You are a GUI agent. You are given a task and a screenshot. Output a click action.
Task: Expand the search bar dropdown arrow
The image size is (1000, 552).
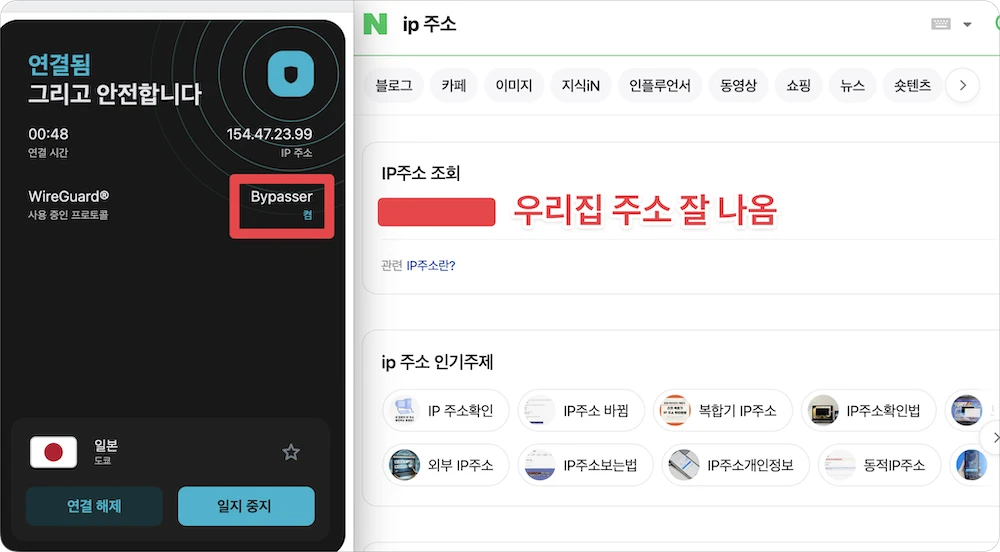[x=967, y=25]
